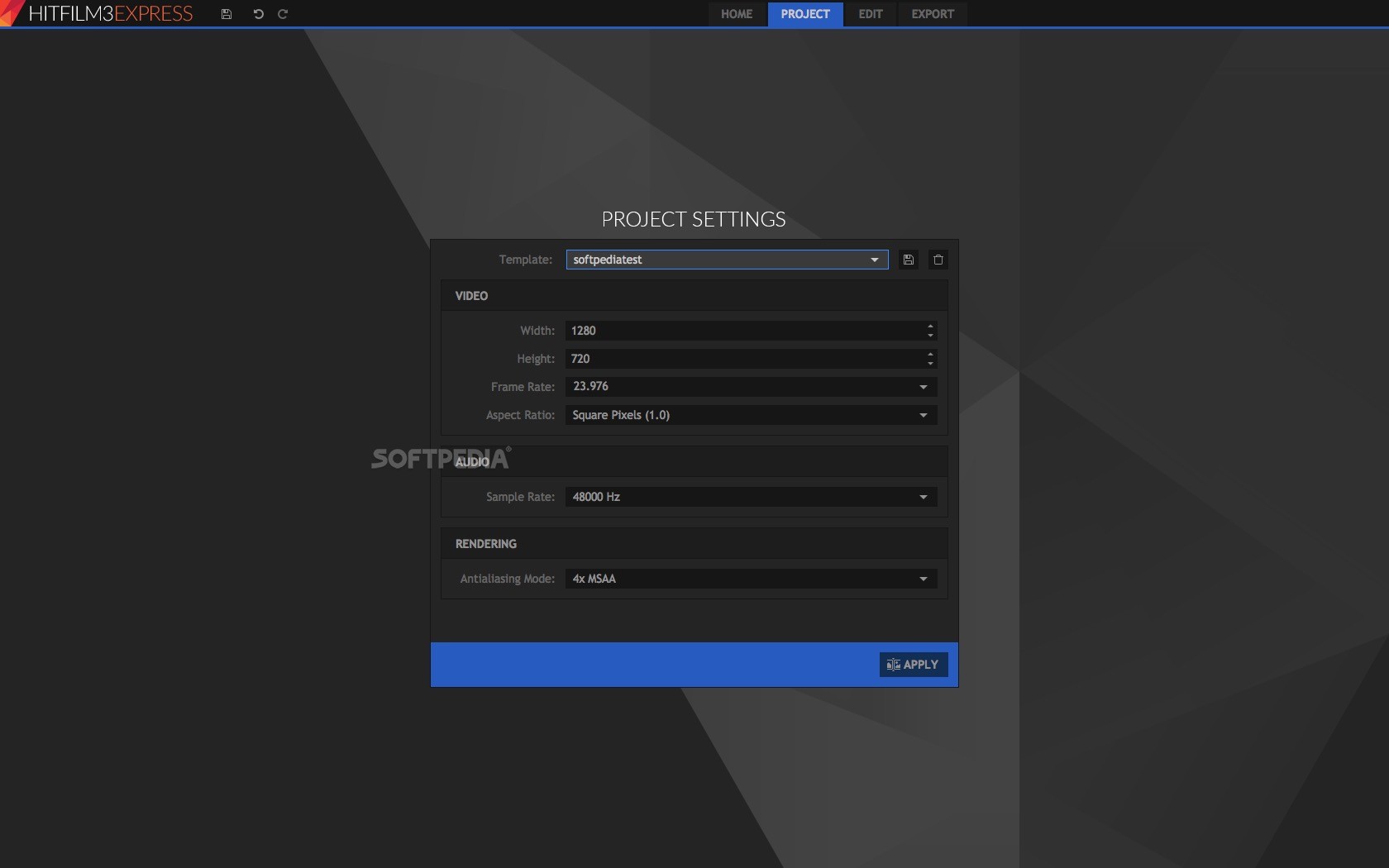Change the Antialiasing Mode via its dropdown

[x=923, y=579]
